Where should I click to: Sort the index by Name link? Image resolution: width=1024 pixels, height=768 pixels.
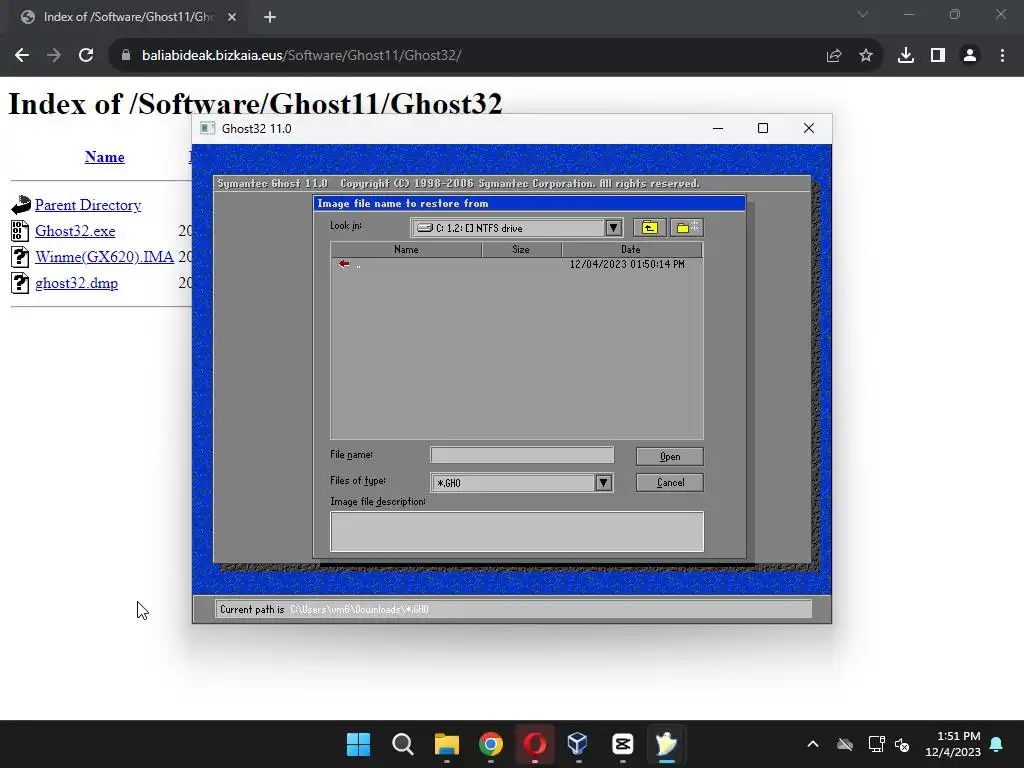click(x=104, y=157)
